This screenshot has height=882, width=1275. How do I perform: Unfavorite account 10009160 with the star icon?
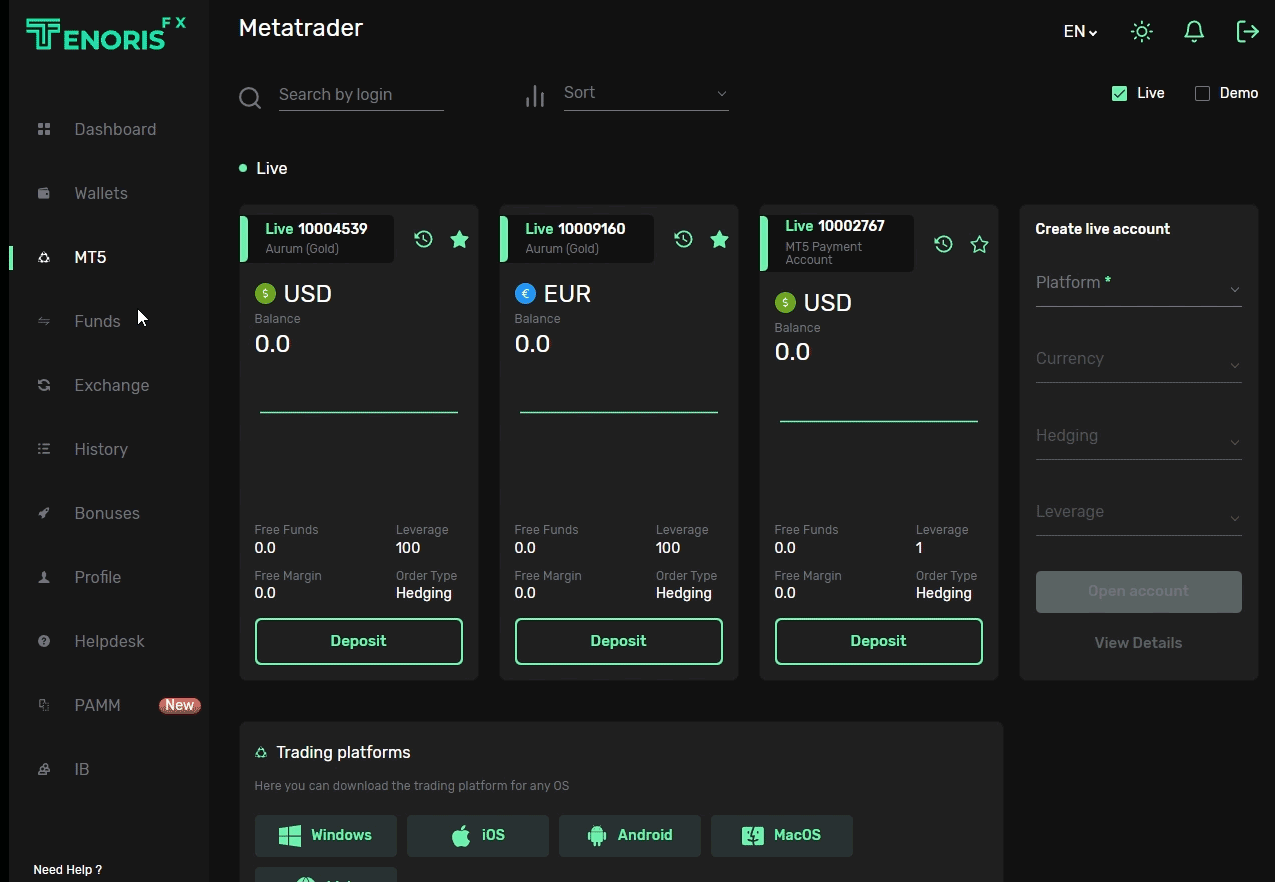[x=719, y=239]
